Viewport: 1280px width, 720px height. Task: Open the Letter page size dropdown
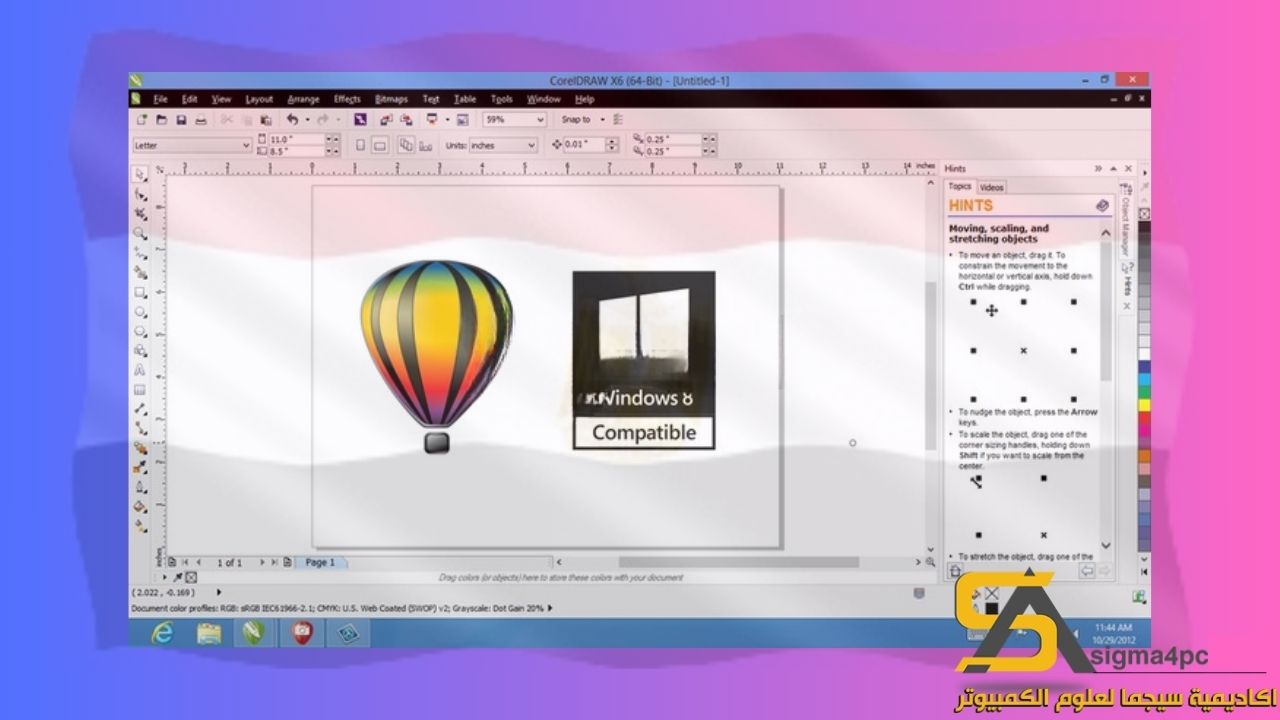click(x=246, y=145)
